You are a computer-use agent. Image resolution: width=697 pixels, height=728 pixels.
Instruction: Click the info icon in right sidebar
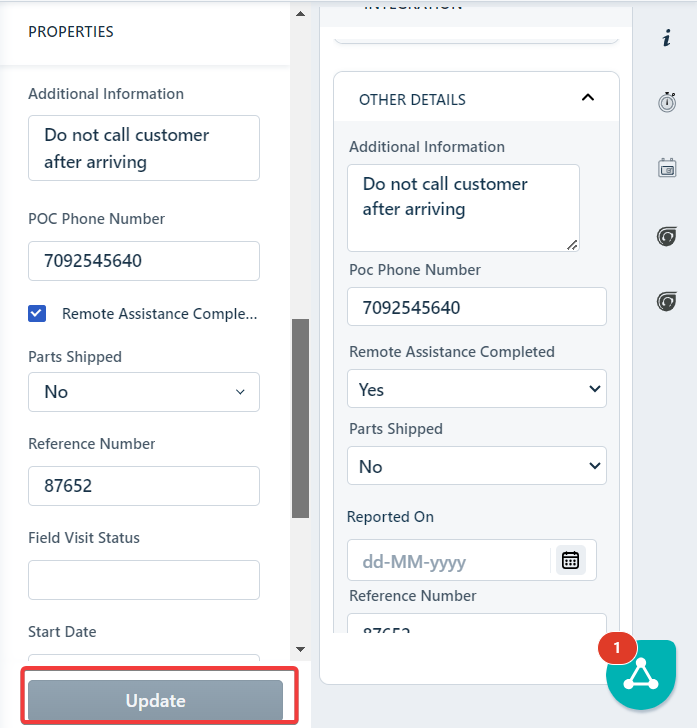click(667, 39)
